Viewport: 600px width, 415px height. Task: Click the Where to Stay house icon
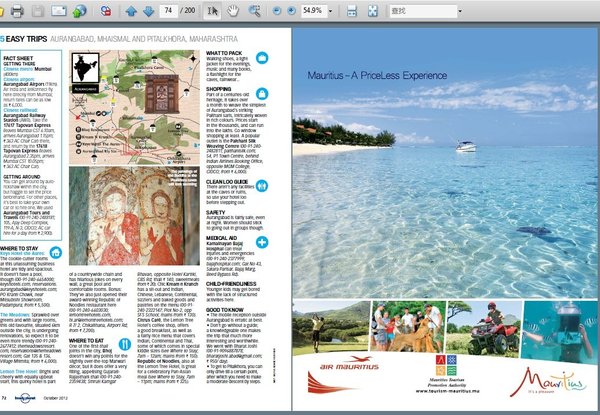56,252
